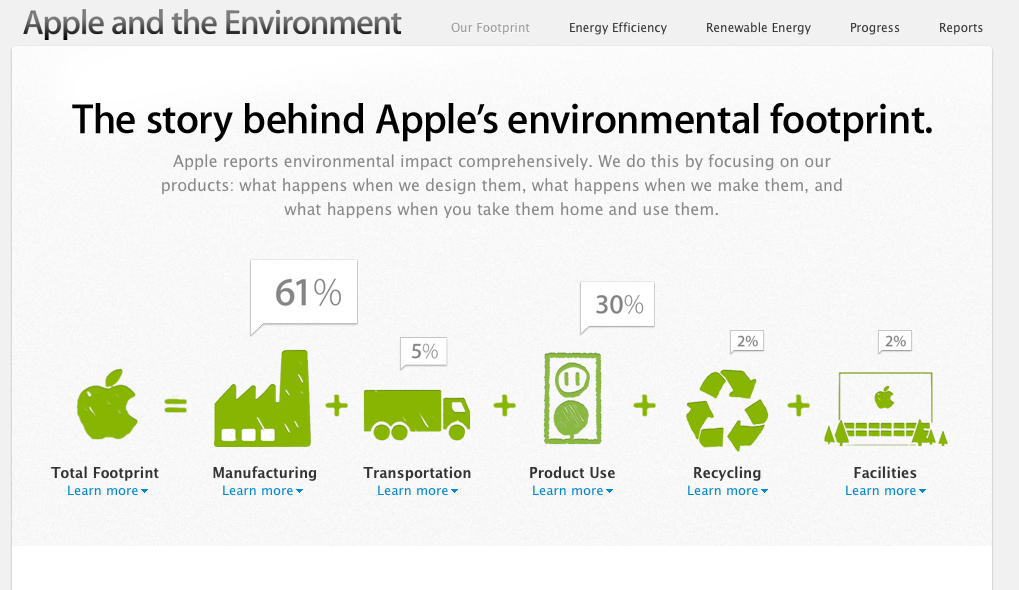Expand the Learn more dropdown under Manufacturing
The height and width of the screenshot is (590, 1019).
(262, 490)
